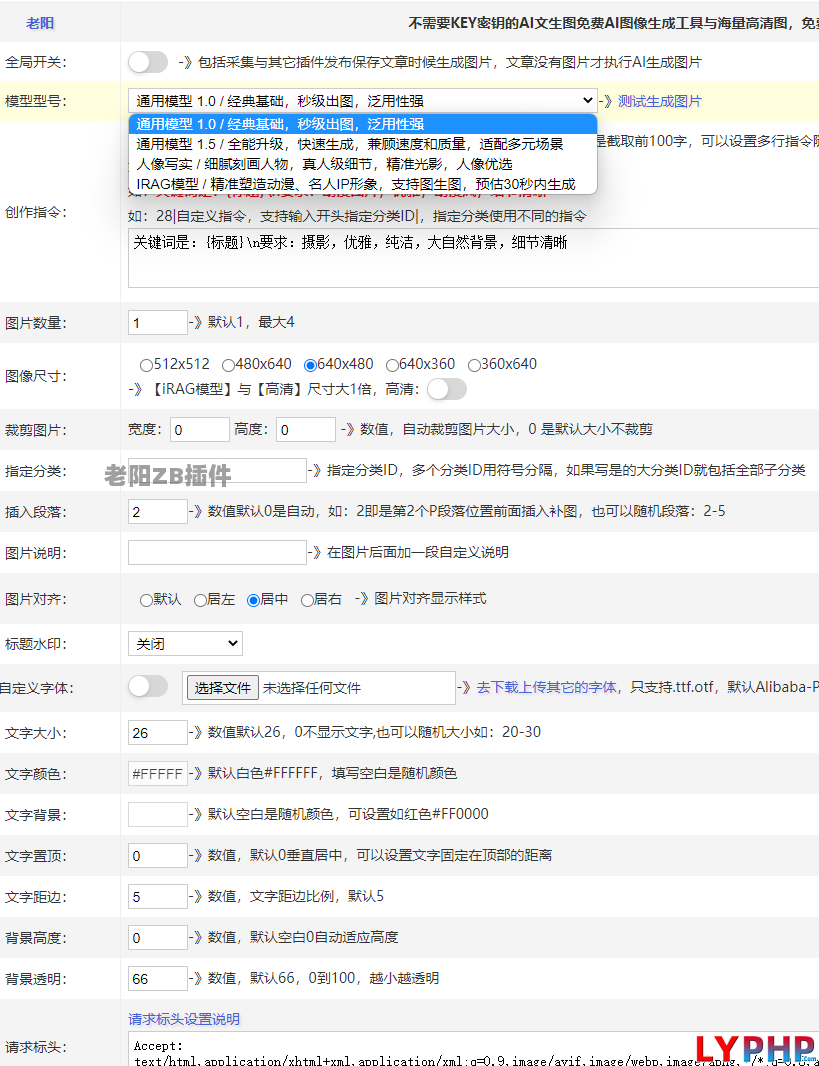Click the 裁剪图片 宽度 field
This screenshot has width=819, height=1066.
coord(200,430)
